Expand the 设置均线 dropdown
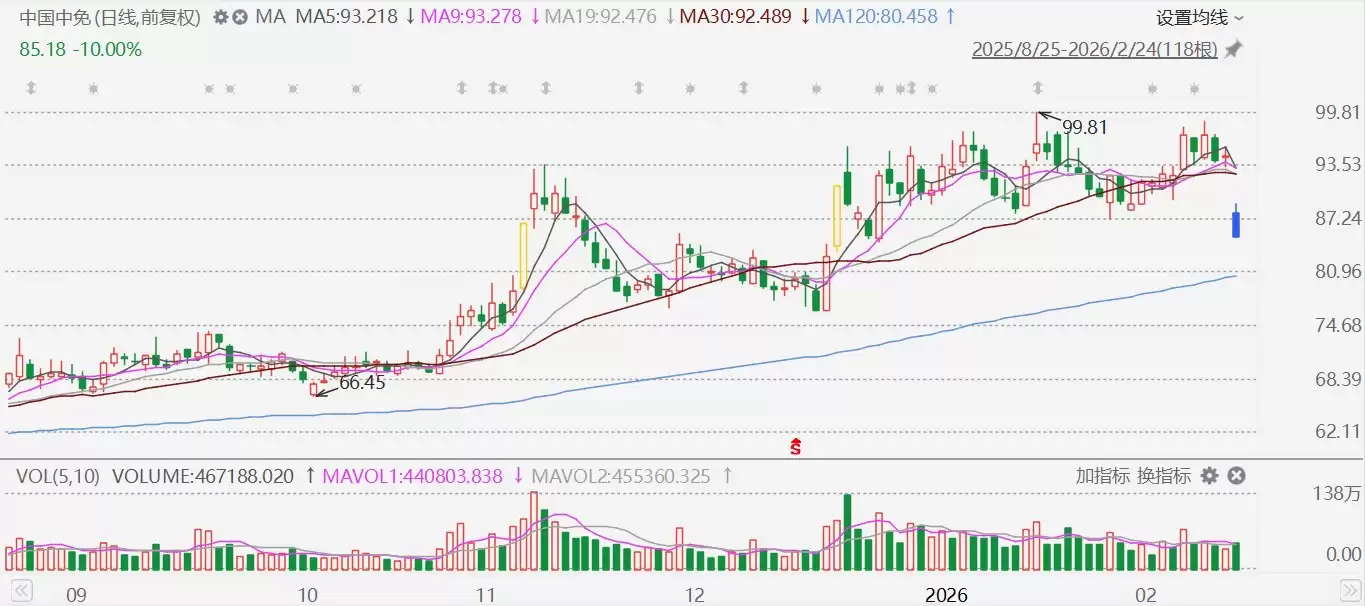 pyautogui.click(x=1200, y=17)
